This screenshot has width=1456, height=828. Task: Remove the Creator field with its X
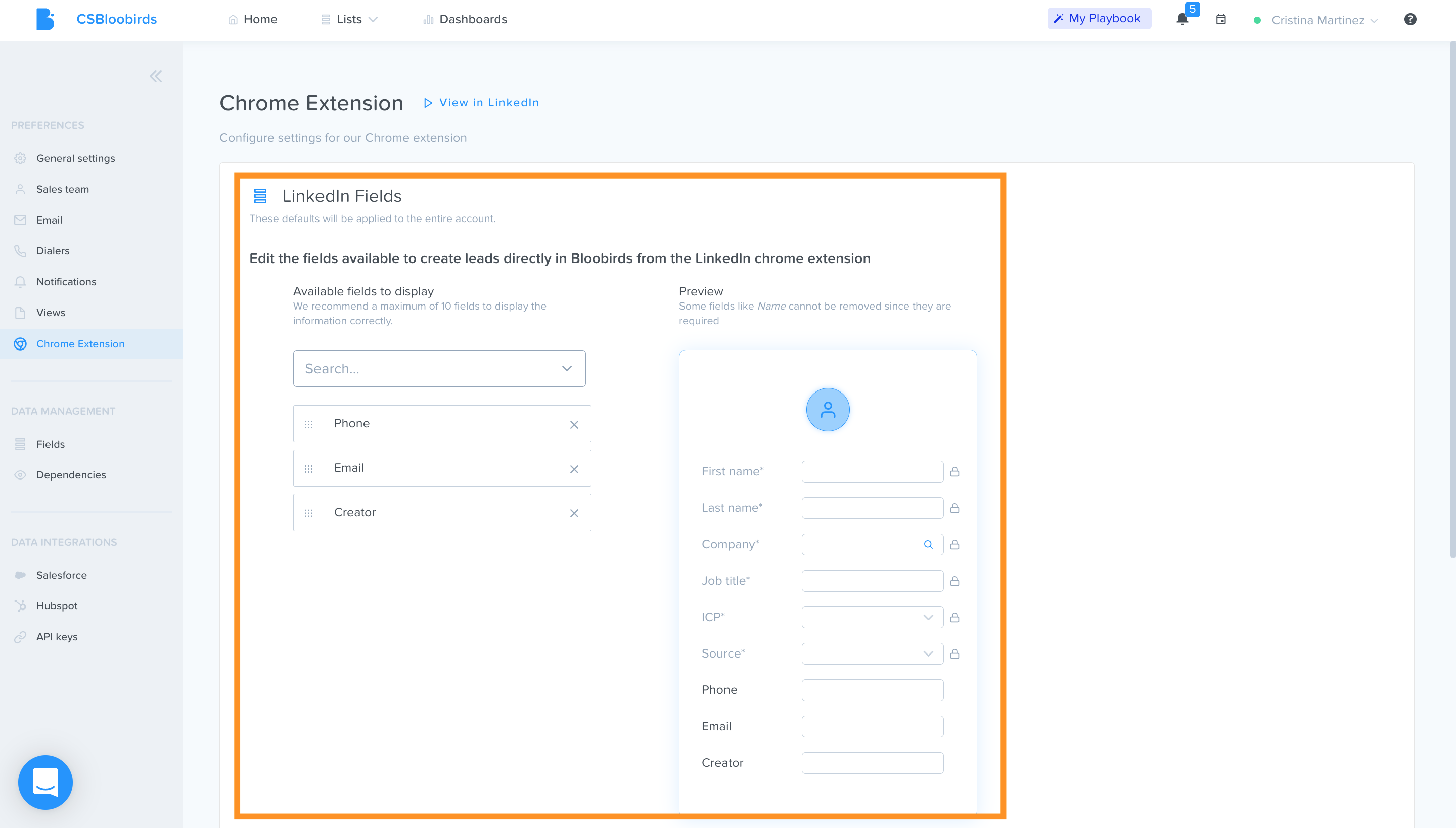[x=574, y=513]
